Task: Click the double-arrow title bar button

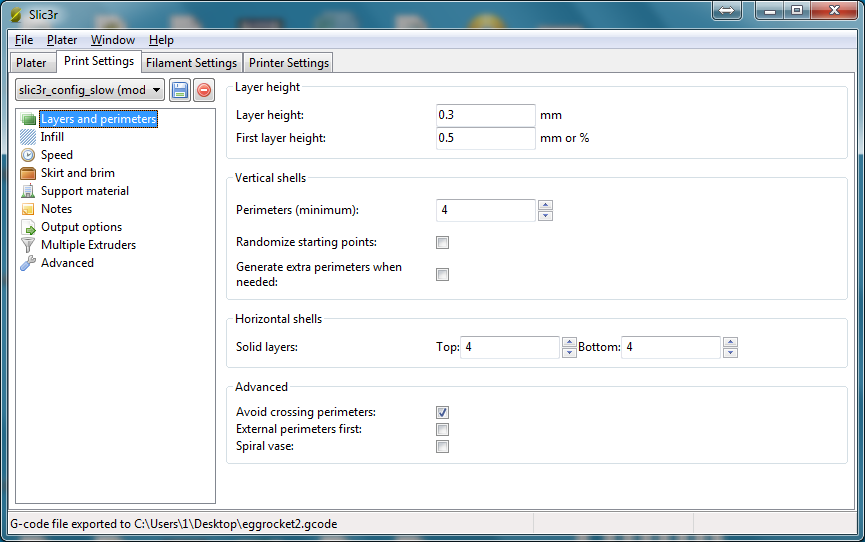Action: 727,10
